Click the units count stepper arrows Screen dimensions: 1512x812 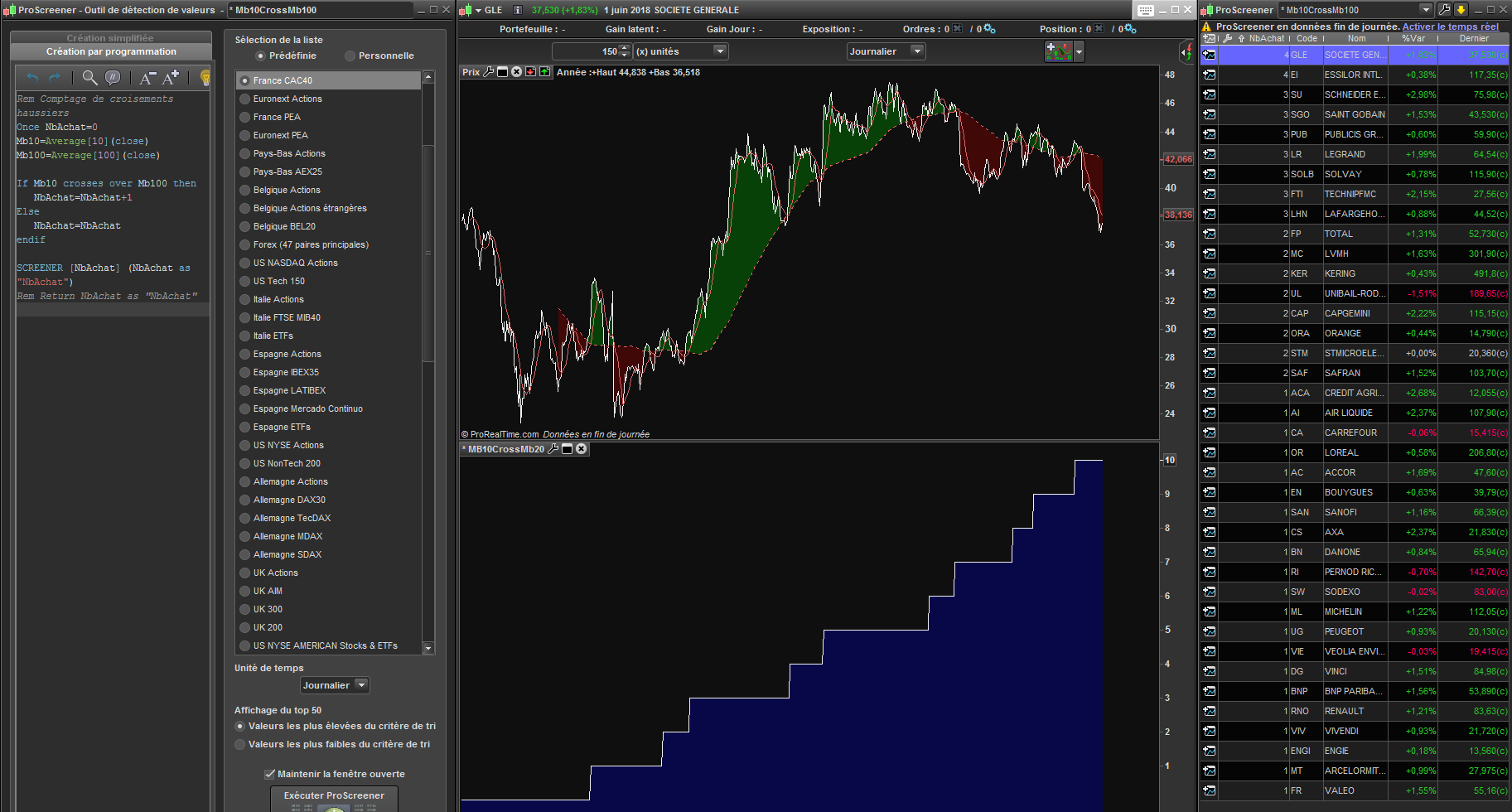pyautogui.click(x=626, y=51)
